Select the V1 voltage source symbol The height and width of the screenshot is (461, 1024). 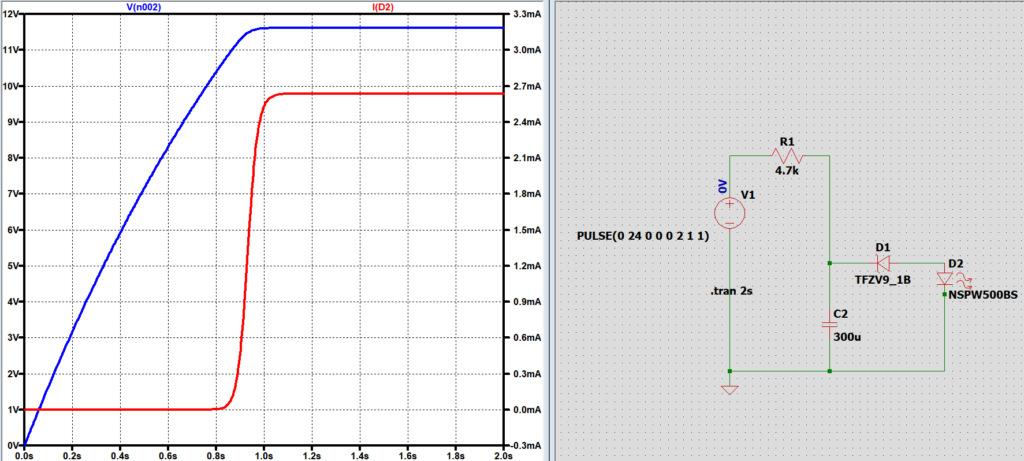tap(729, 213)
